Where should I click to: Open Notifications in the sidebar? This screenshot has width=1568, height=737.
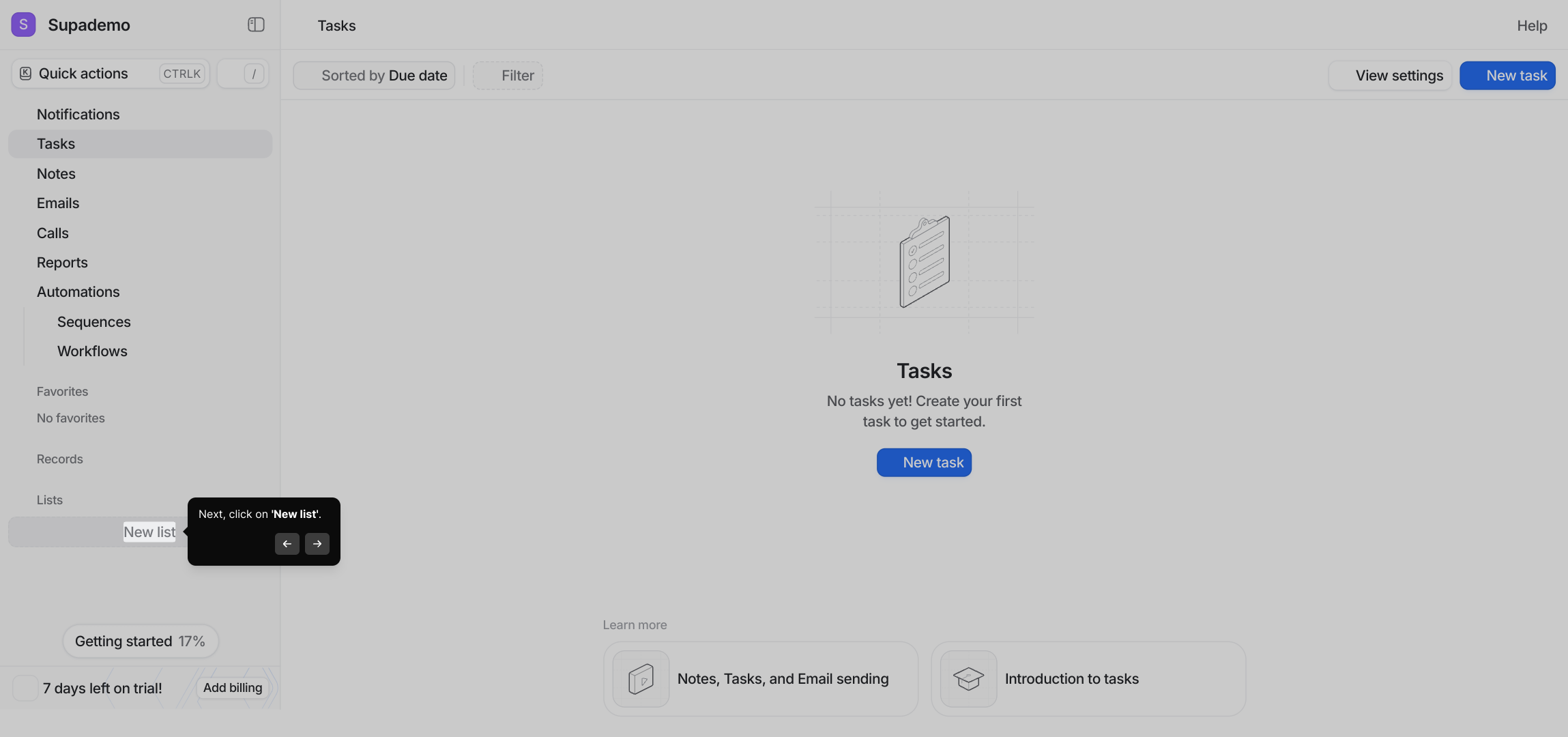click(78, 115)
